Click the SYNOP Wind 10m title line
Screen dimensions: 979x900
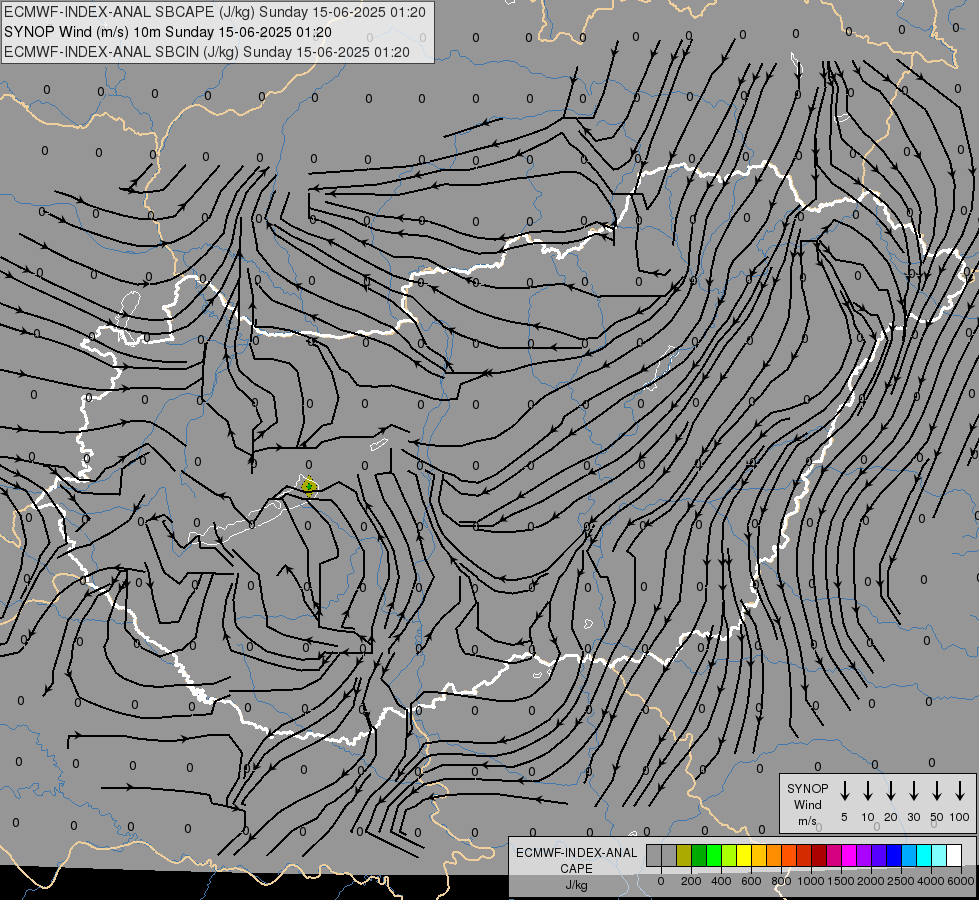tap(168, 32)
